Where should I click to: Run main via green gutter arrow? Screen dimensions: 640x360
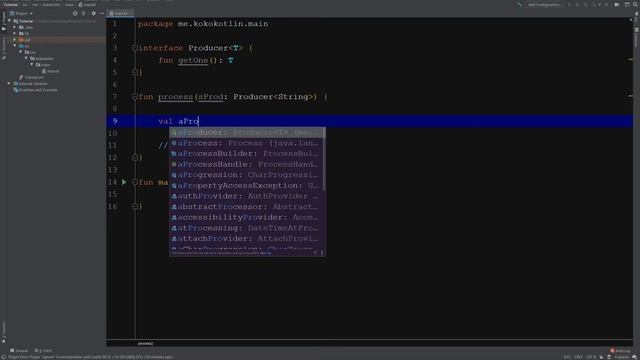pyautogui.click(x=124, y=182)
